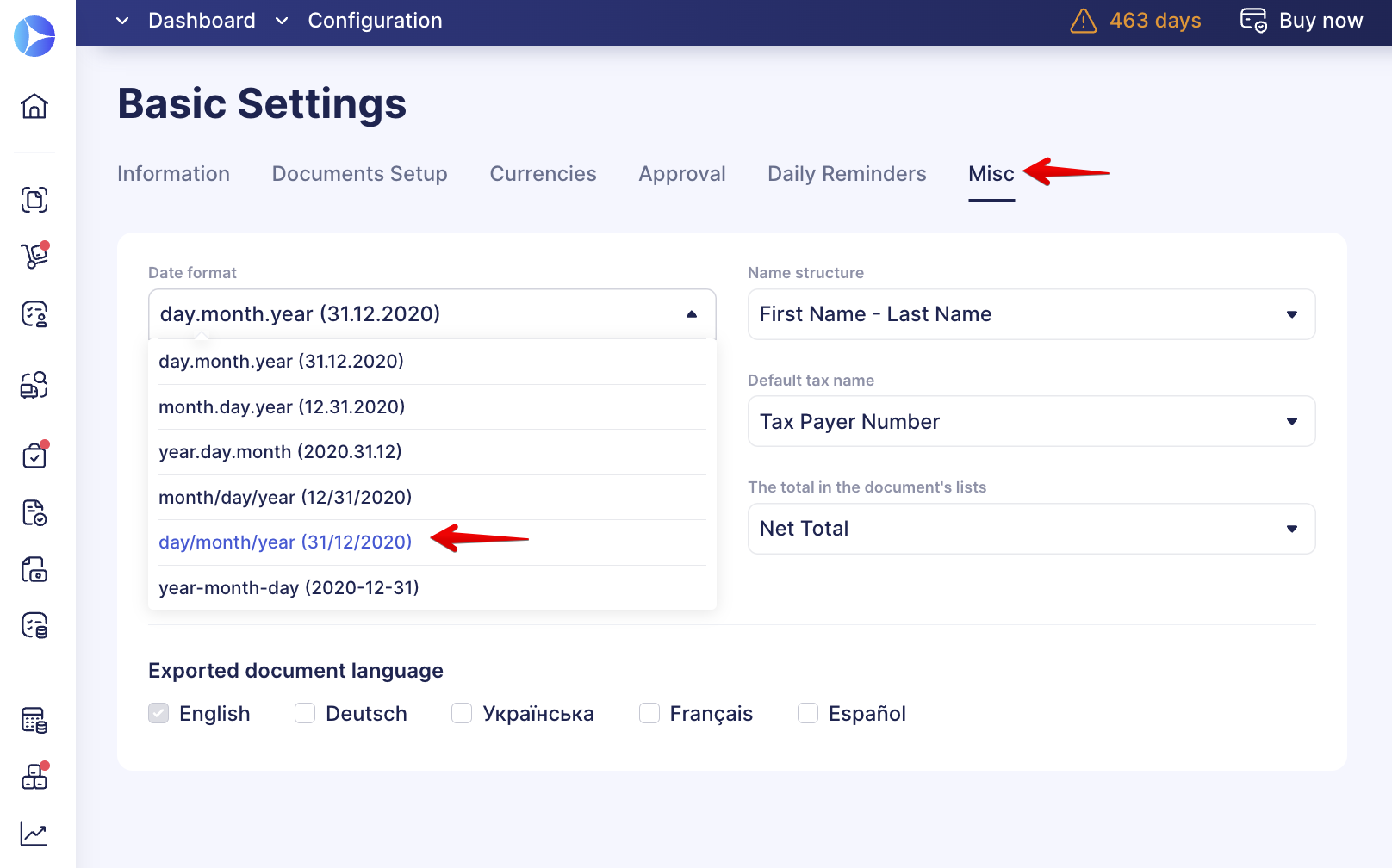
Task: Switch to the Currencies tab
Action: coord(543,174)
